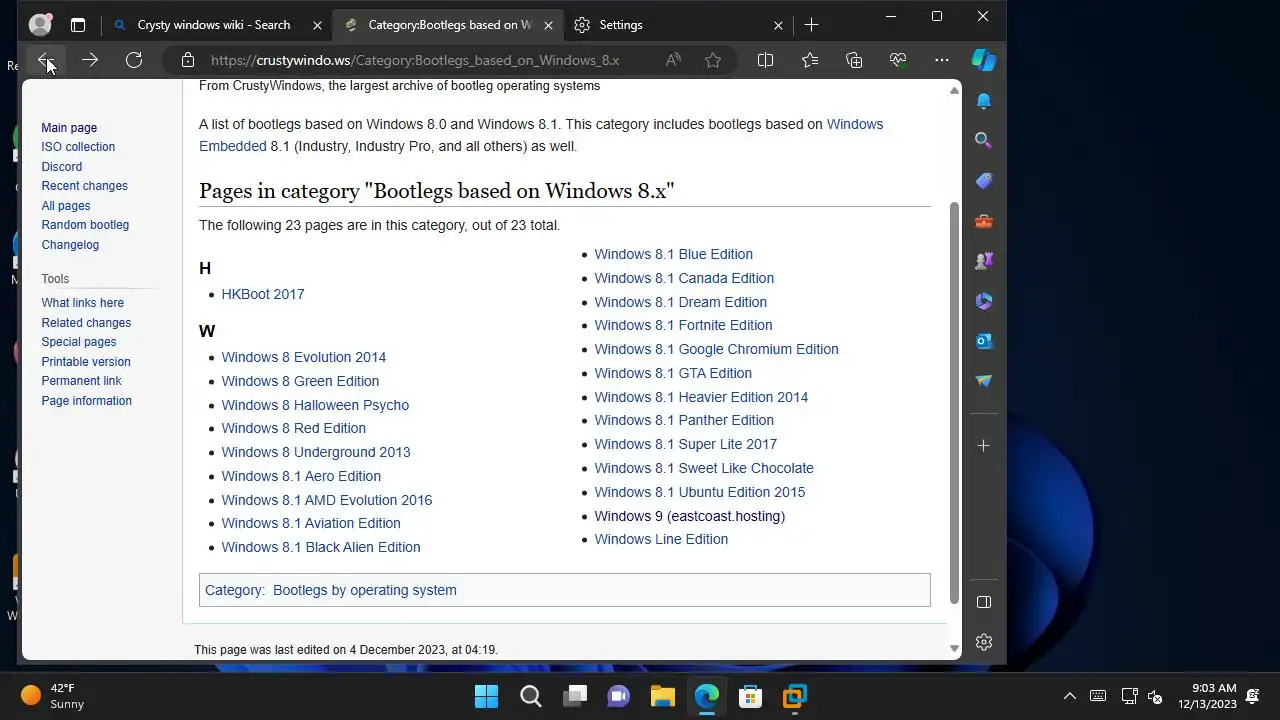Open the profile avatar icon
This screenshot has width=1280, height=720.
(x=40, y=24)
